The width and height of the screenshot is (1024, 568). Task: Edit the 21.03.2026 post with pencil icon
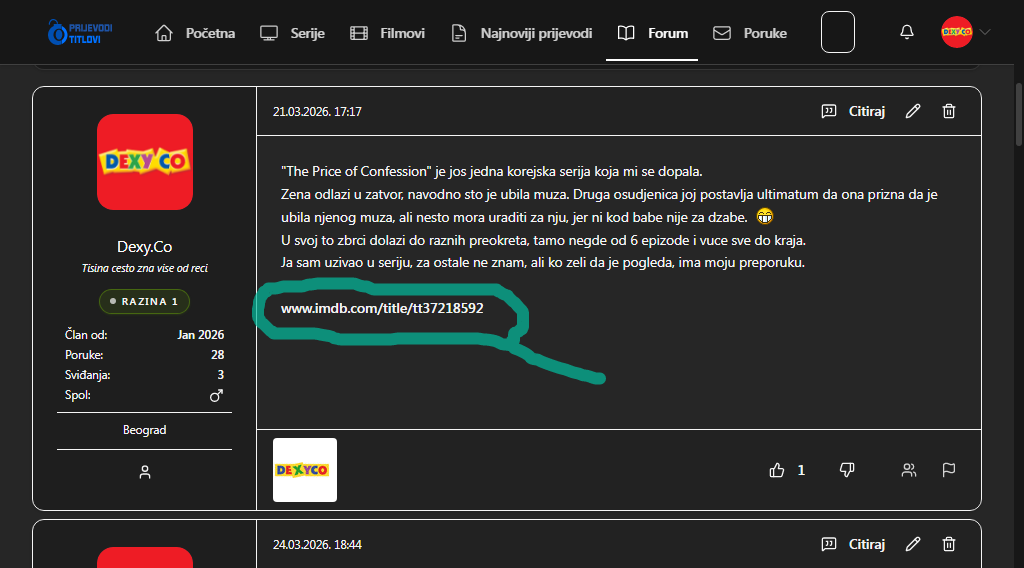(x=913, y=112)
